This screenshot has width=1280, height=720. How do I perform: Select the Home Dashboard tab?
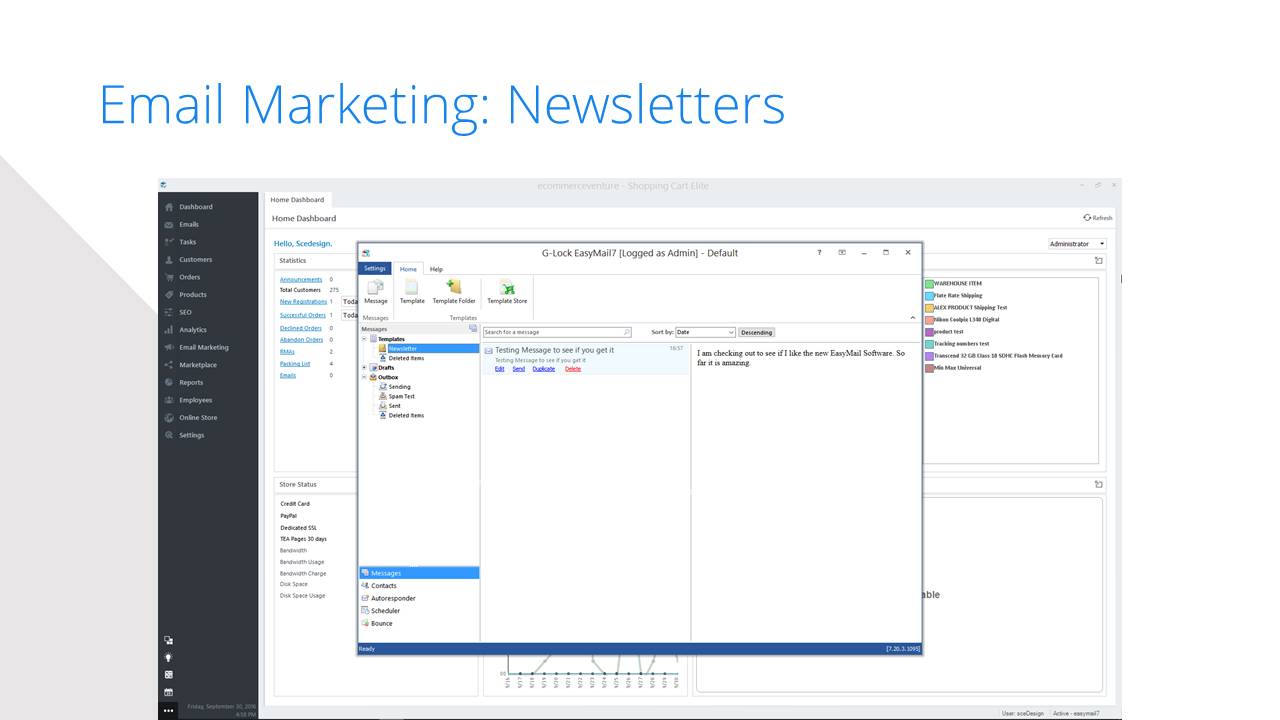[297, 199]
